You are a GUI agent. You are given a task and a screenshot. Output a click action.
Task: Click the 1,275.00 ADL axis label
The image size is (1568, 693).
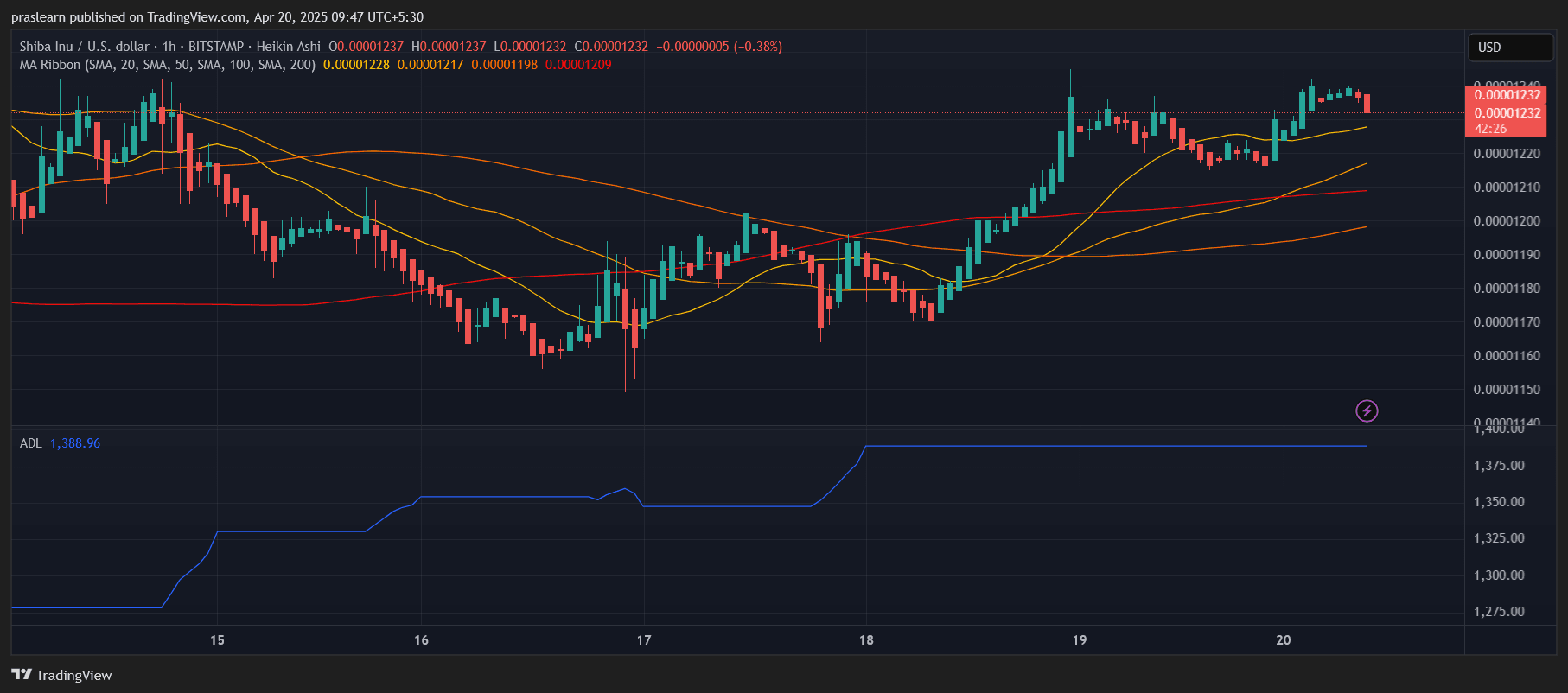(x=1499, y=612)
